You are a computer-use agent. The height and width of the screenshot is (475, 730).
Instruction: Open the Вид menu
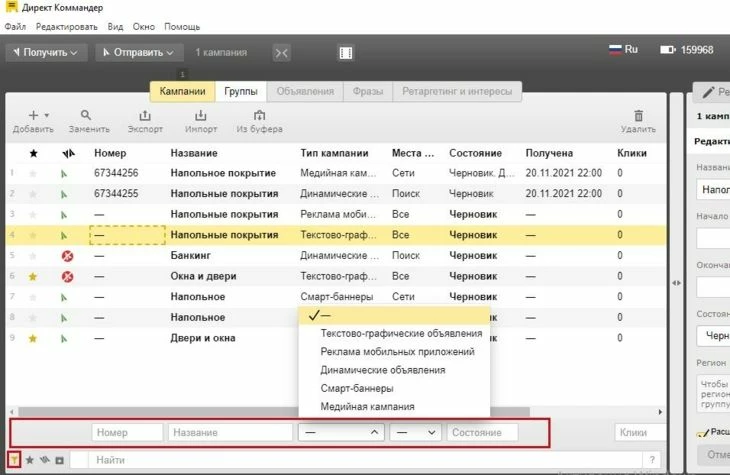[x=115, y=27]
